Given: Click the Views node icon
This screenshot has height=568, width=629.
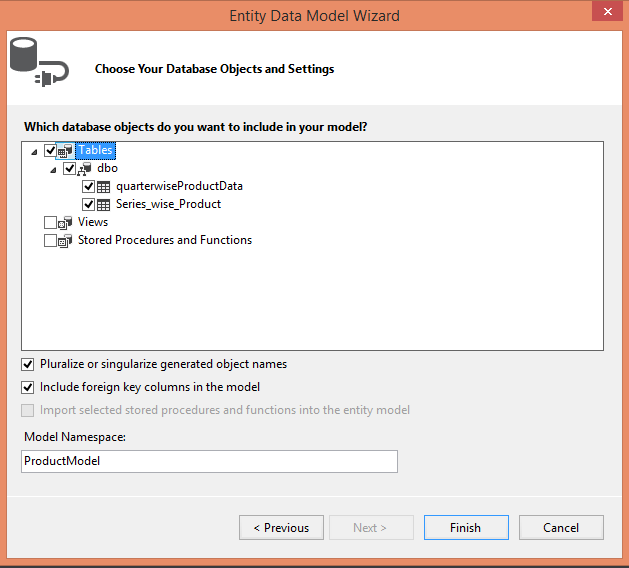Looking at the screenshot, I should [x=66, y=222].
